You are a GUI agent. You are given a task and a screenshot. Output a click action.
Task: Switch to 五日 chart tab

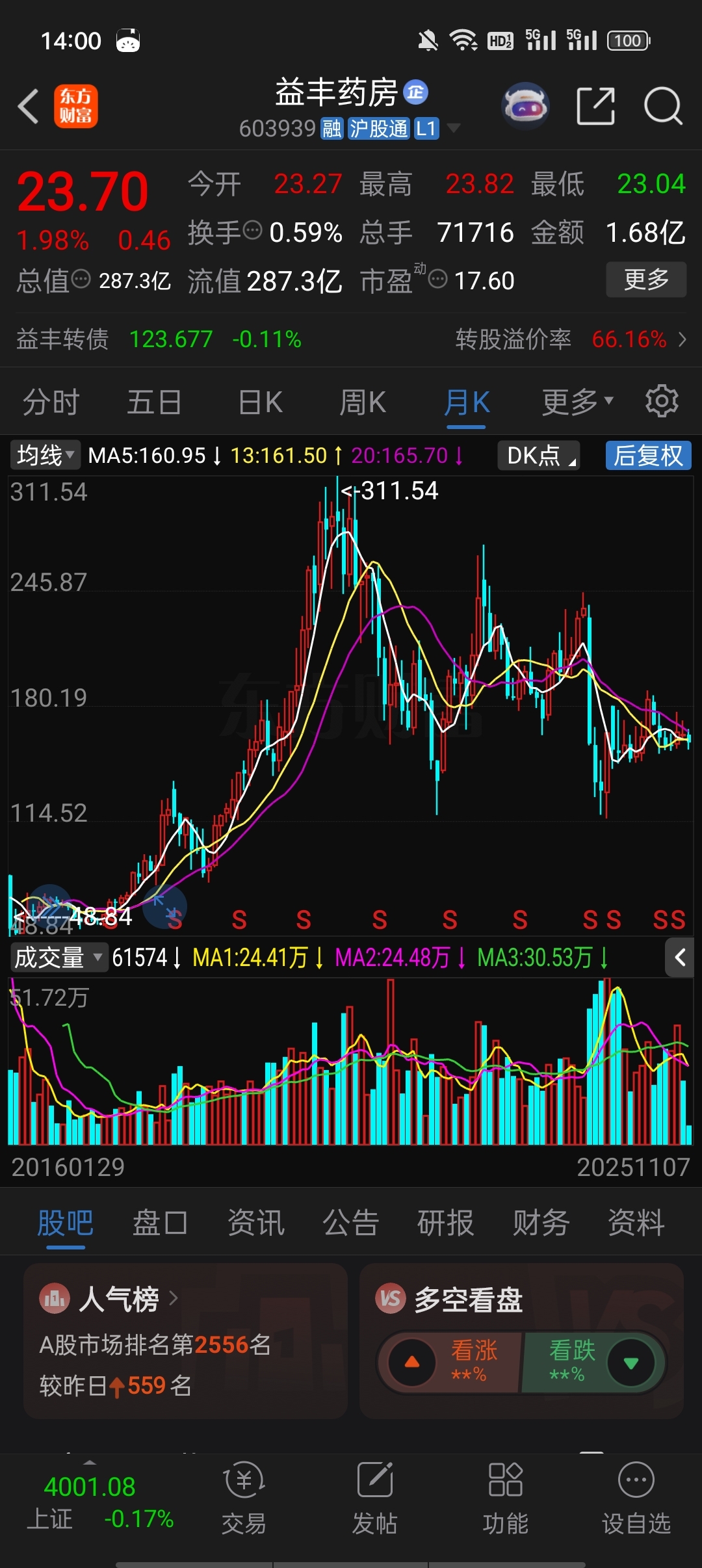154,402
